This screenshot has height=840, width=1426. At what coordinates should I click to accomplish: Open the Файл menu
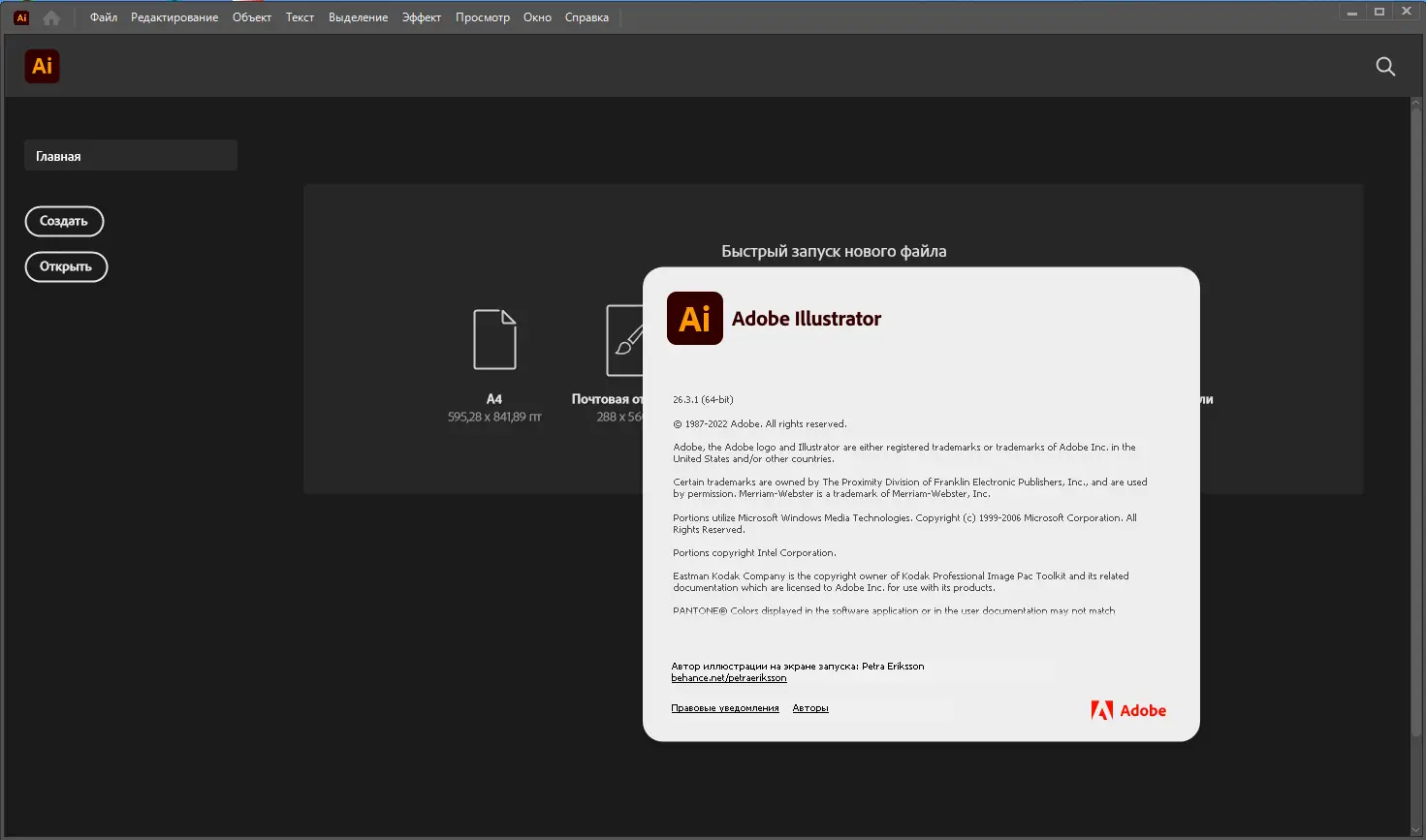click(103, 16)
